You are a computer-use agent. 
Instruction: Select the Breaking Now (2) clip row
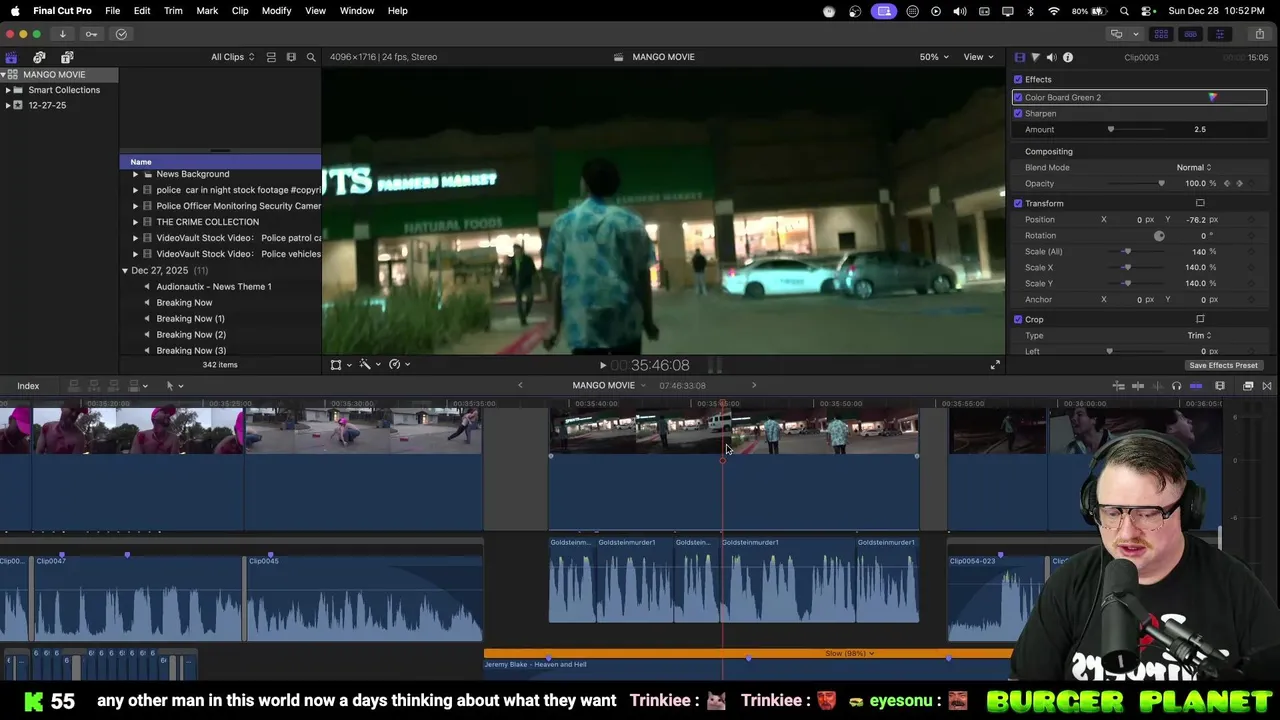[221, 335]
